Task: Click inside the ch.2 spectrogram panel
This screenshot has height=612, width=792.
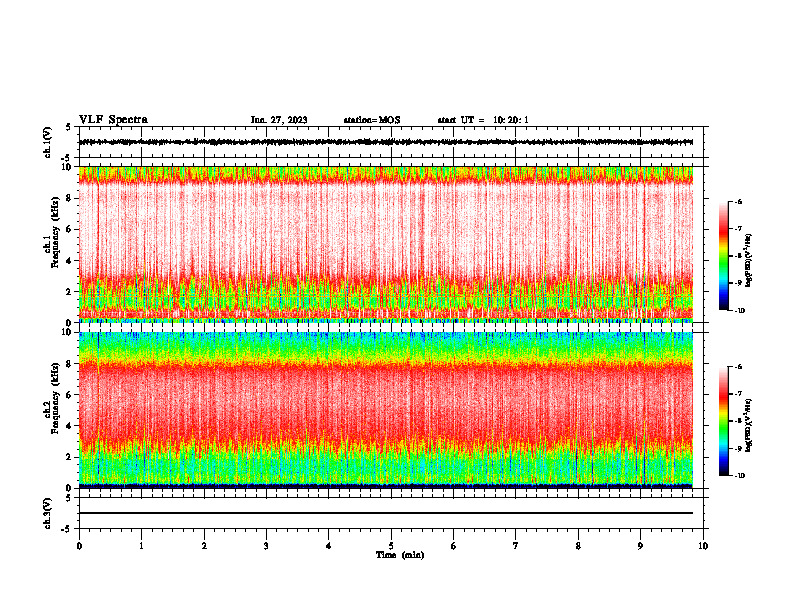Action: 386,410
